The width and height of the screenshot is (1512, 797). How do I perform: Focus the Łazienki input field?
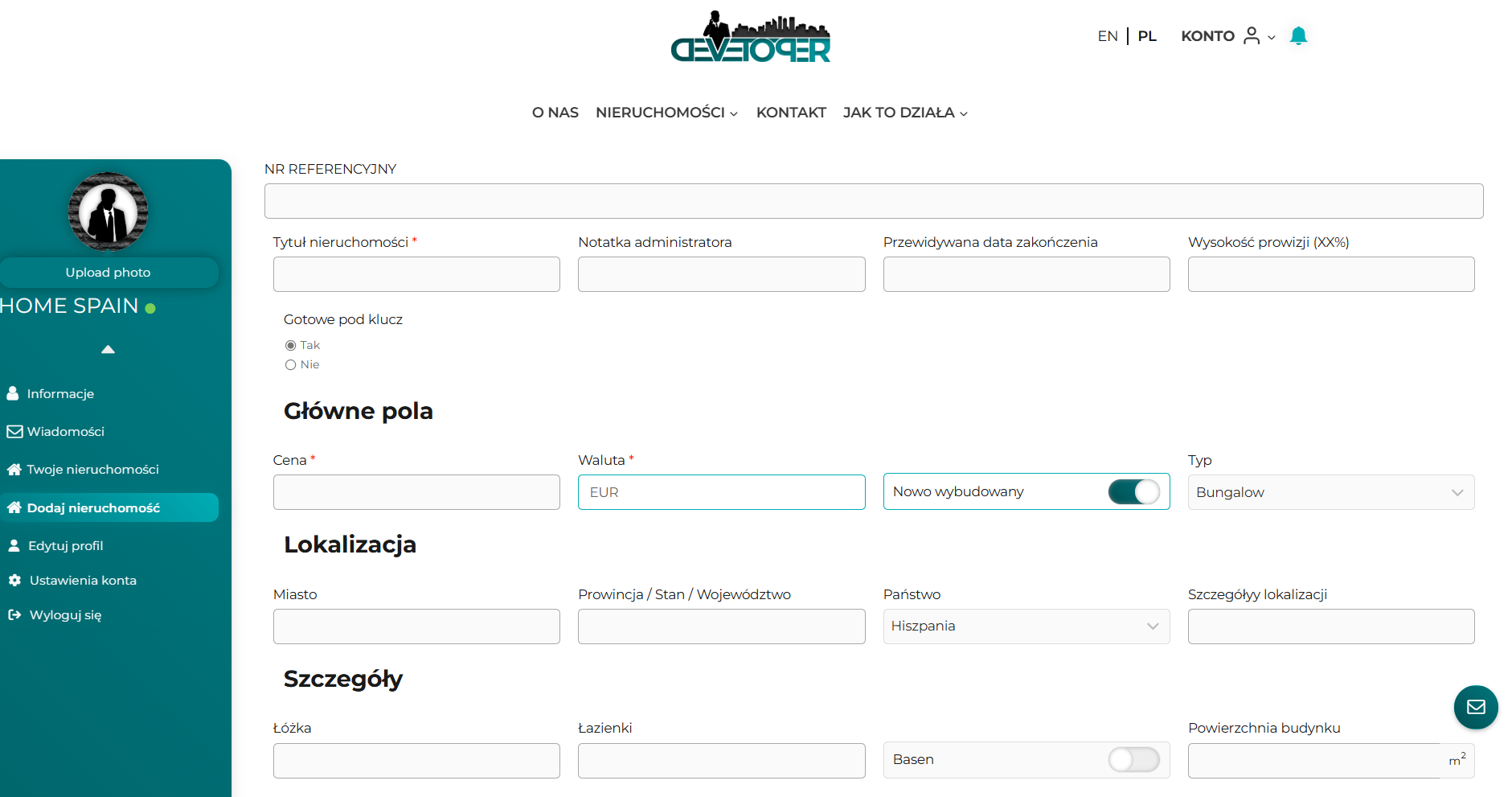(721, 761)
